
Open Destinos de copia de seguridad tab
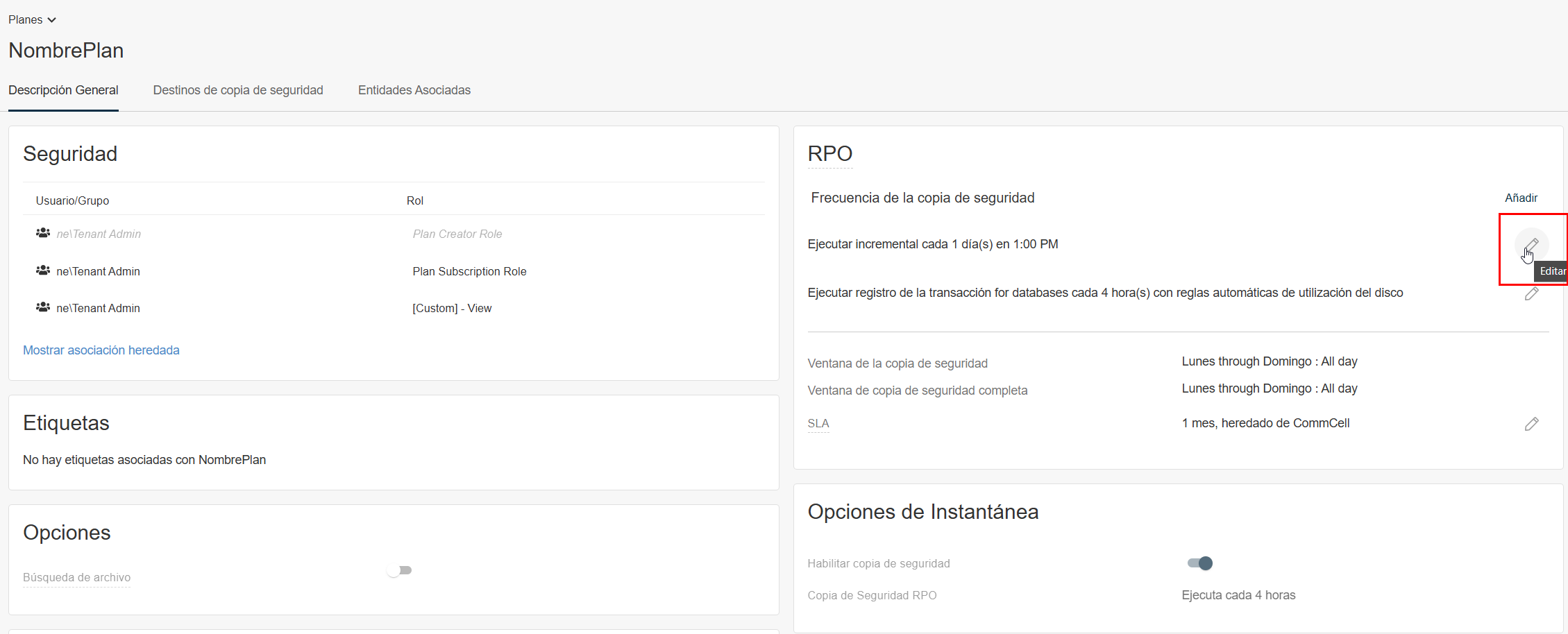click(238, 90)
